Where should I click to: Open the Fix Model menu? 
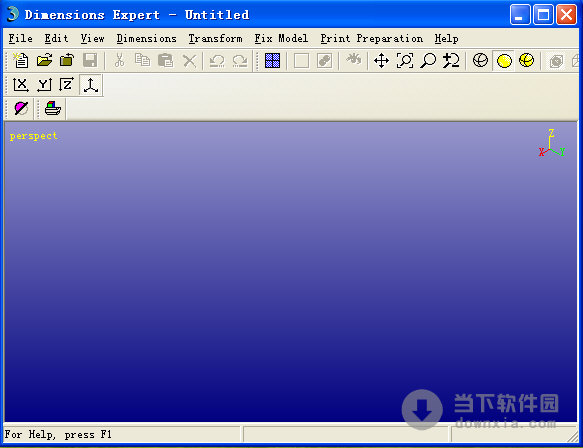pyautogui.click(x=281, y=38)
